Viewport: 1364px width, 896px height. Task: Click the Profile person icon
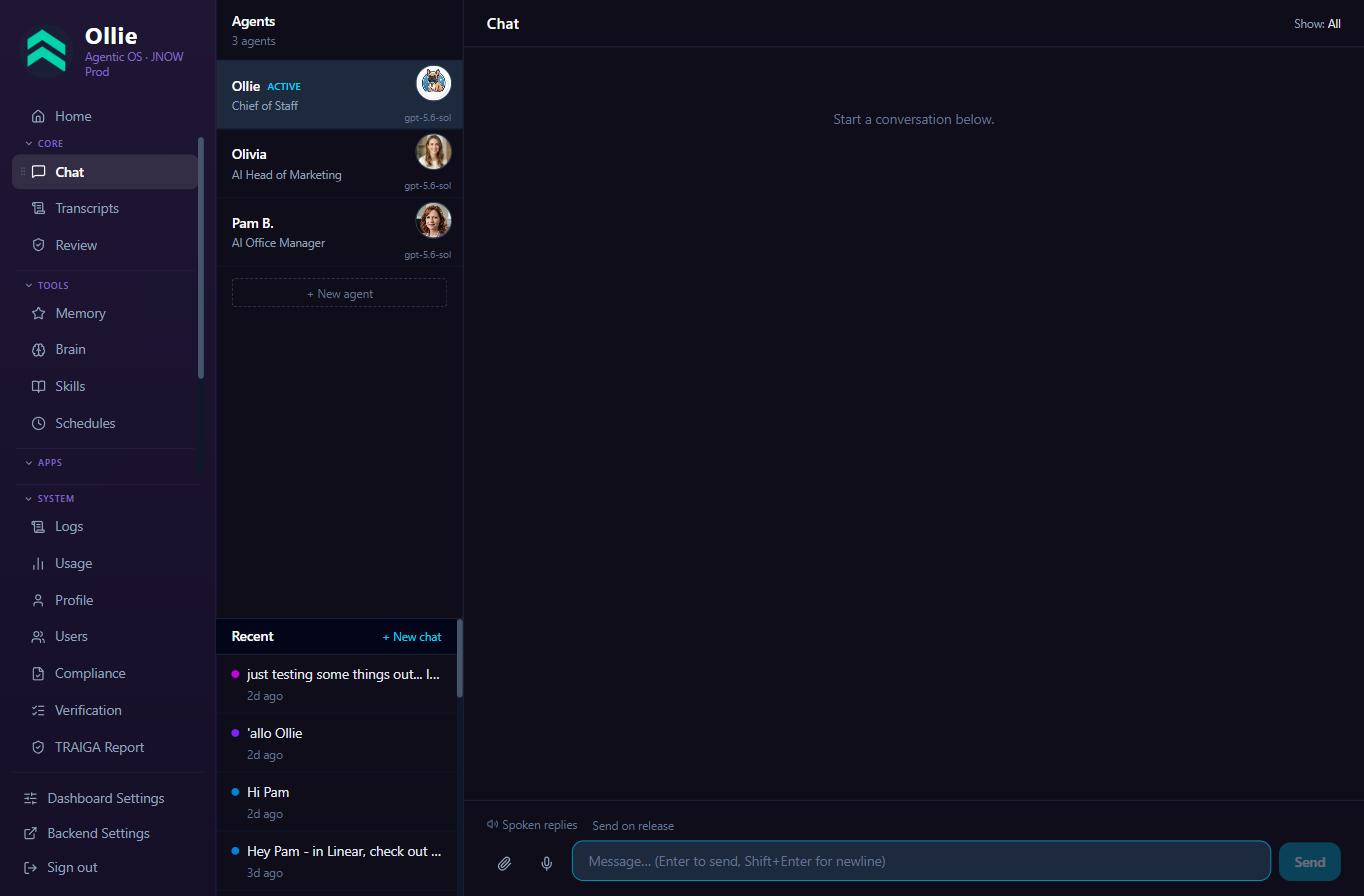[38, 600]
